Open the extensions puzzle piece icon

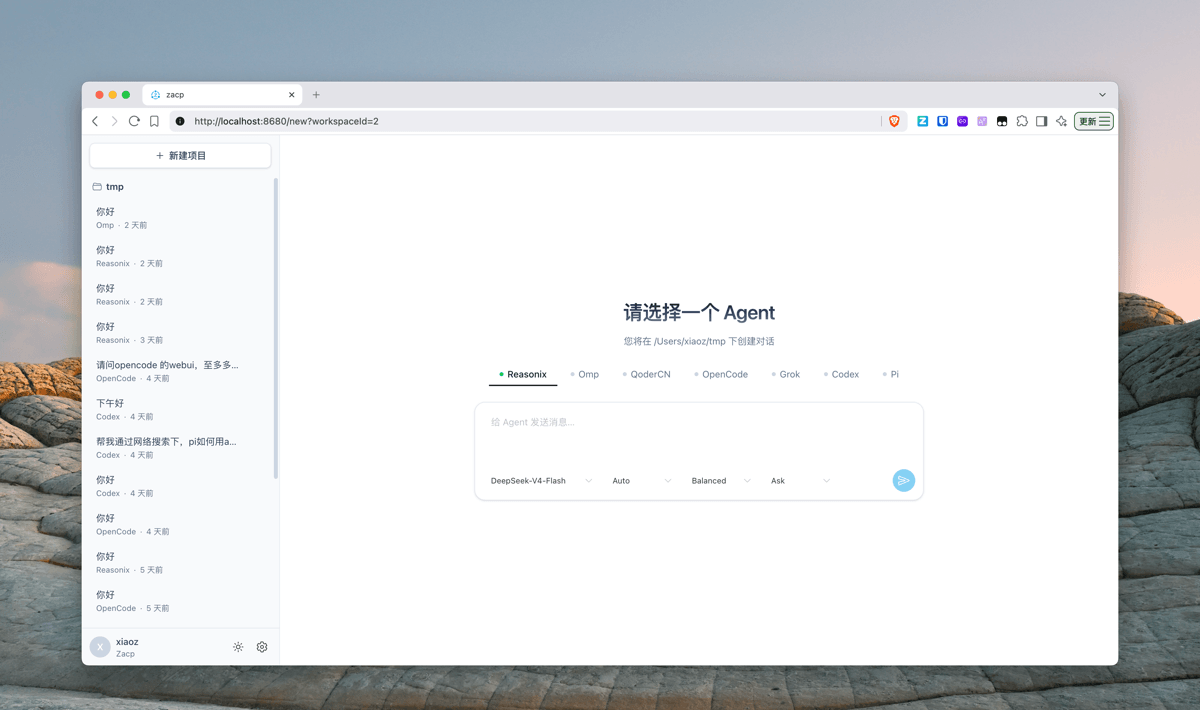pyautogui.click(x=1022, y=121)
